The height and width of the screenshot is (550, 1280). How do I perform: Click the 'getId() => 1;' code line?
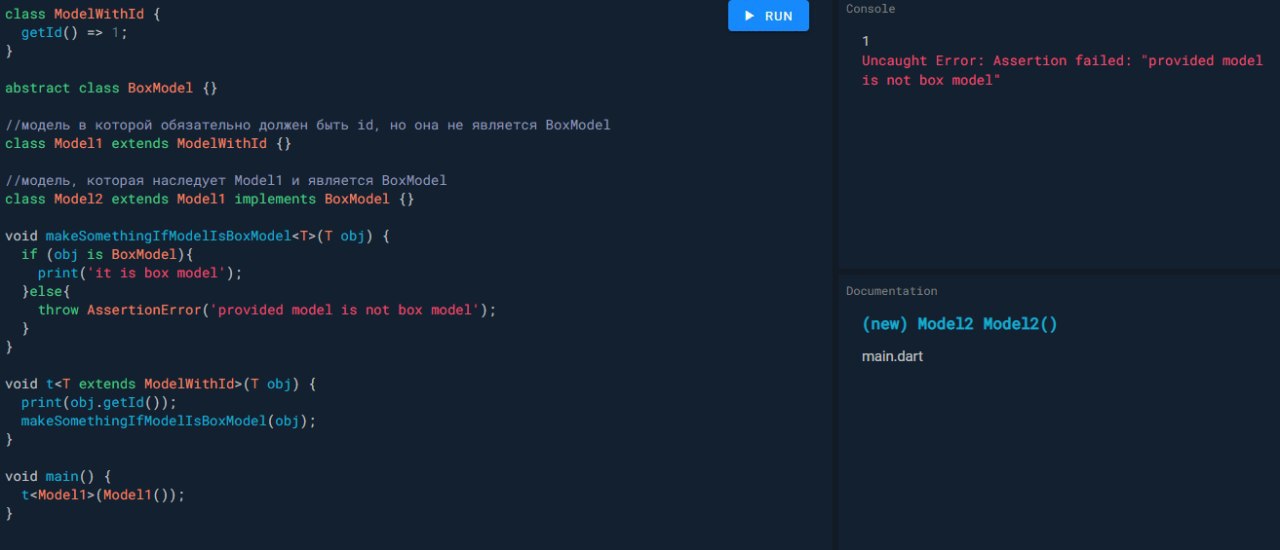tap(75, 33)
